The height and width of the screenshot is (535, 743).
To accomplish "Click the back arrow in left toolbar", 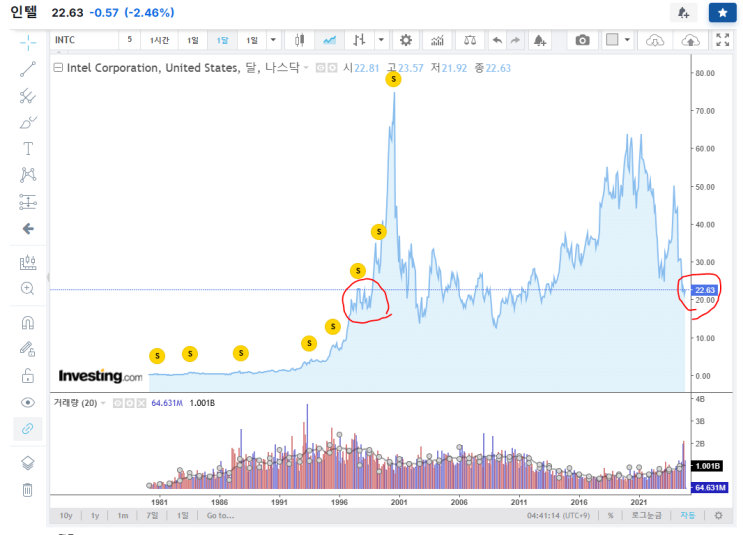I will [28, 229].
